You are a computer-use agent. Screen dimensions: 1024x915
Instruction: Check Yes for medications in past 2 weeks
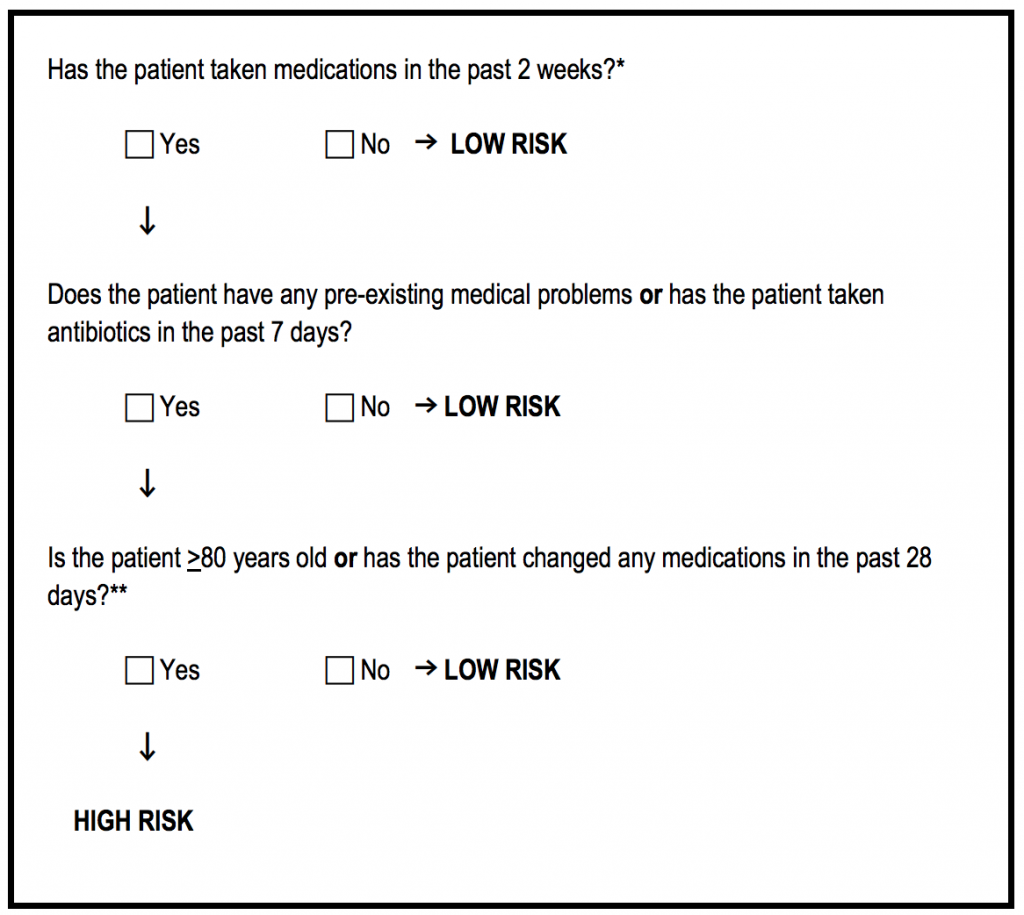click(x=139, y=144)
